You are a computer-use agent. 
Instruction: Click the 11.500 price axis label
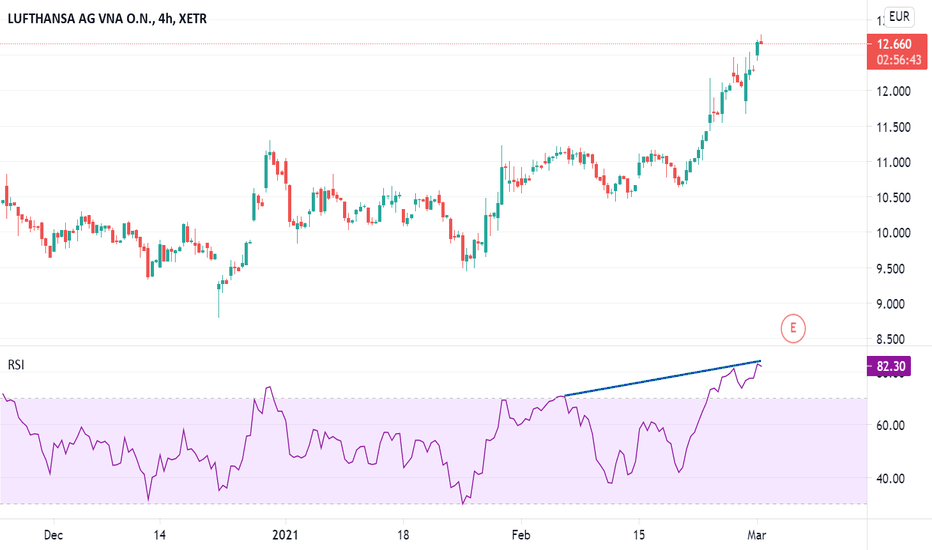click(x=893, y=127)
